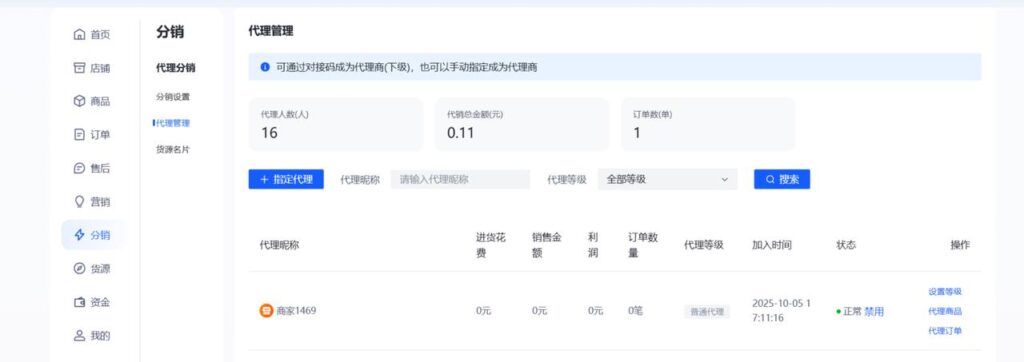Click the join date 2025-10-05 cell
1024x362 pixels.
pos(781,311)
